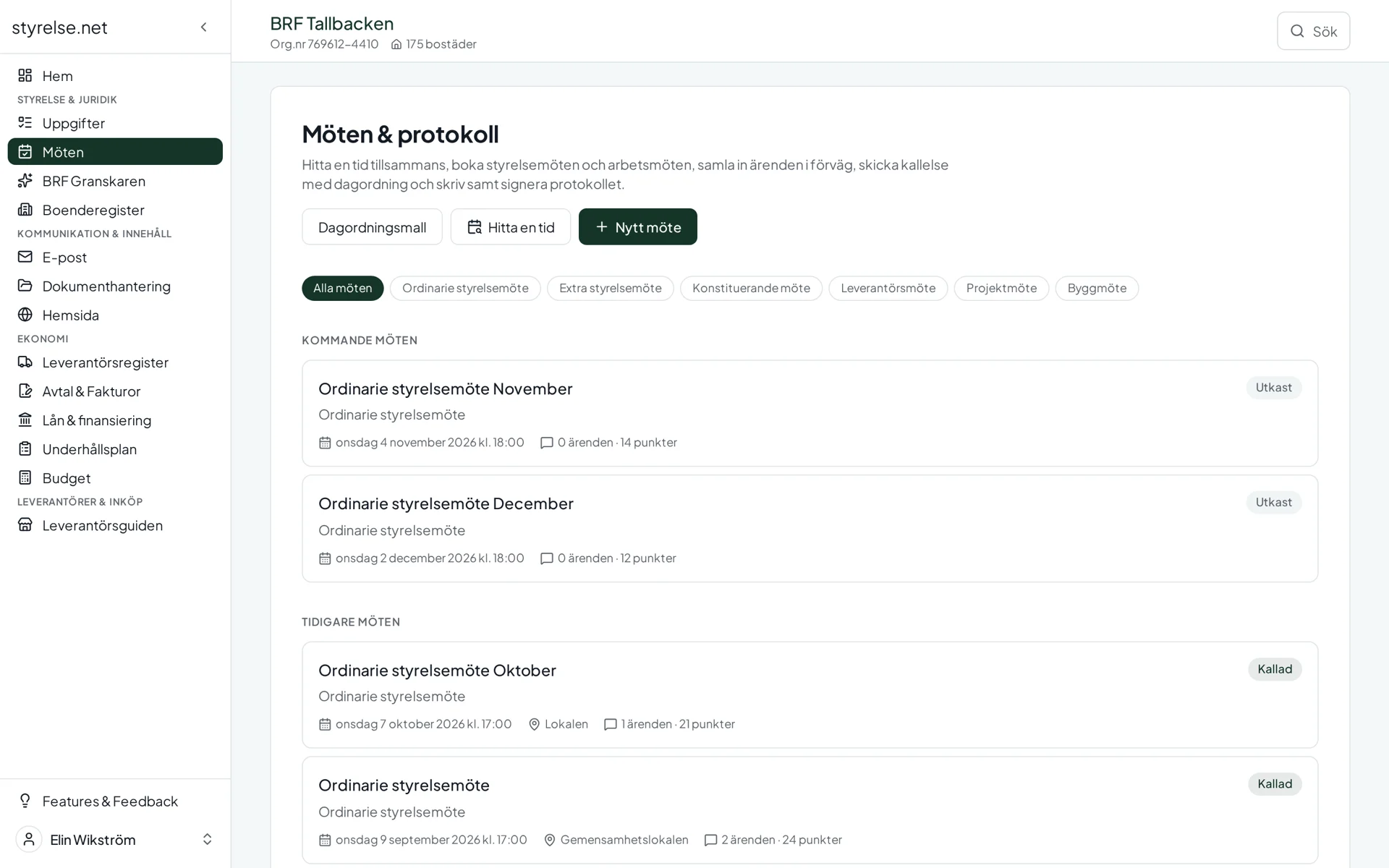Click the Möten calendar icon in sidebar

25,151
